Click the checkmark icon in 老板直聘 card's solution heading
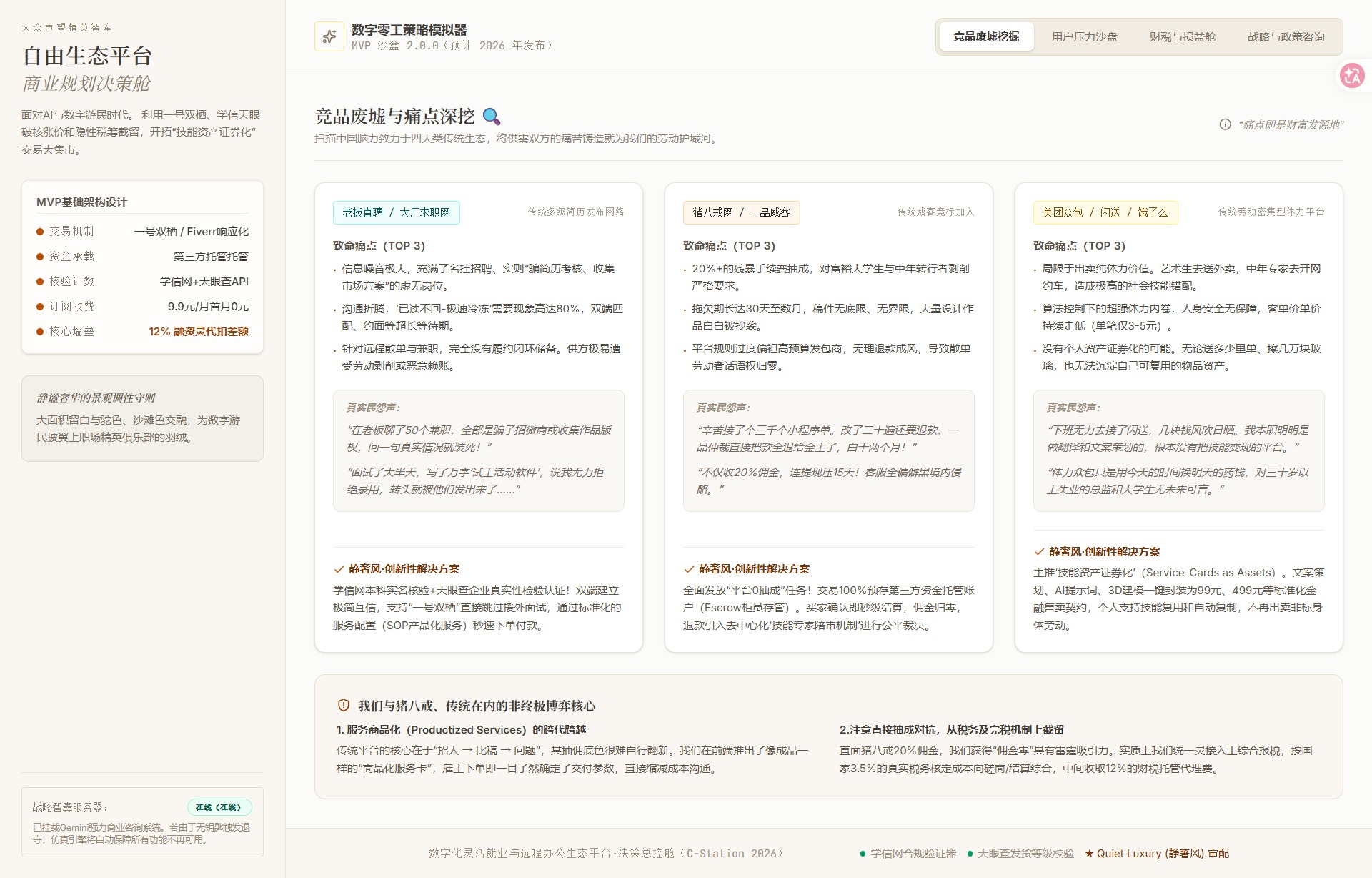Image resolution: width=1372 pixels, height=878 pixels. pos(339,569)
